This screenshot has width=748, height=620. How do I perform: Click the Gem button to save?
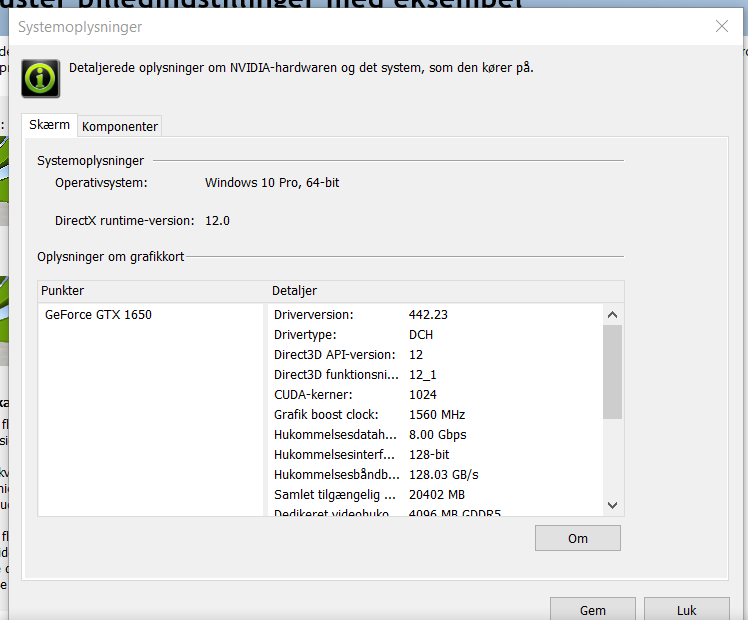pos(593,610)
